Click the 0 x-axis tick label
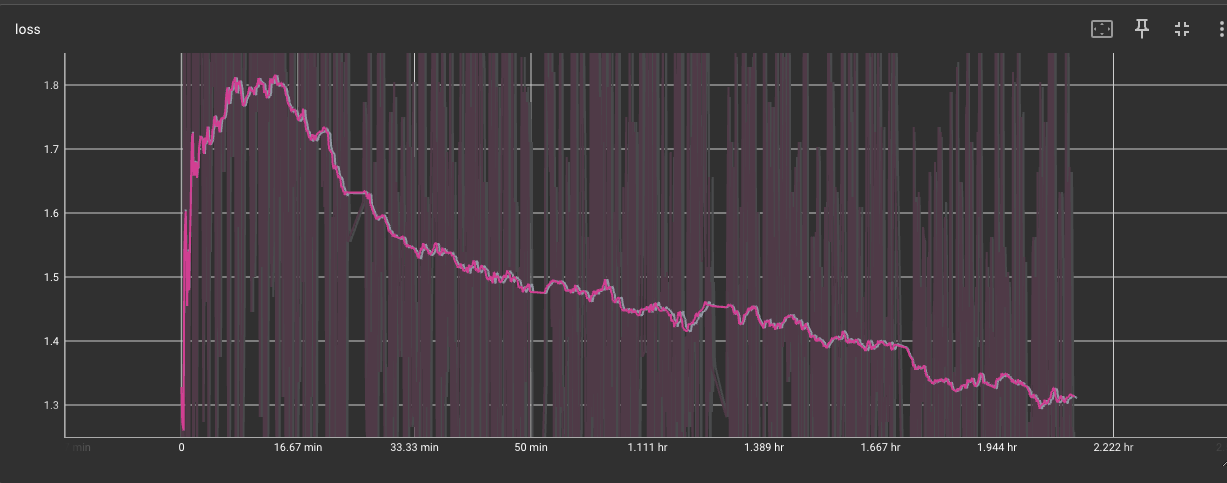The width and height of the screenshot is (1227, 483). click(x=181, y=448)
